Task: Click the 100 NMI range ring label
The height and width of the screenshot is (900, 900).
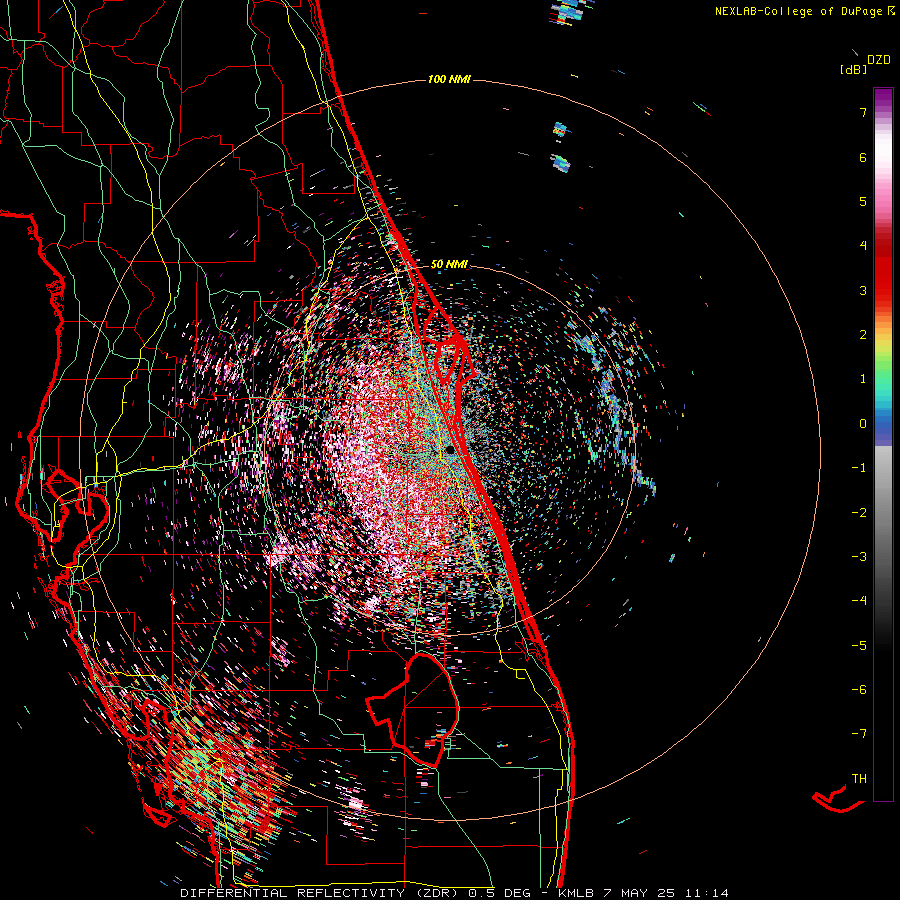Action: (x=449, y=79)
